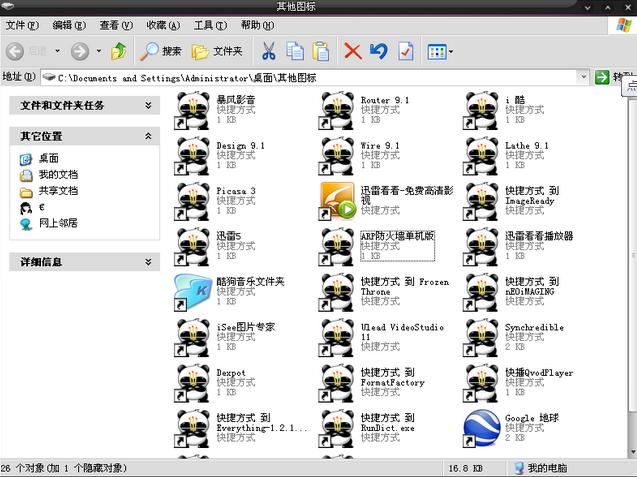Select the ImageReady shortcut icon

point(481,202)
